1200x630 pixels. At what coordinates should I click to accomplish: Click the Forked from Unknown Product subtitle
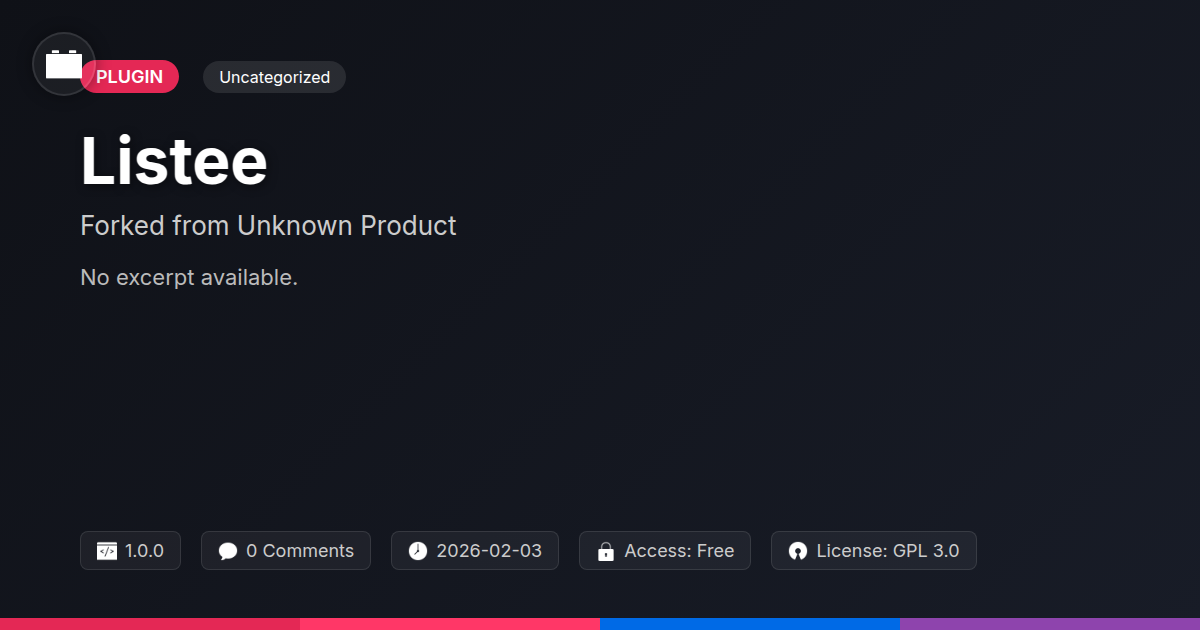pos(268,225)
